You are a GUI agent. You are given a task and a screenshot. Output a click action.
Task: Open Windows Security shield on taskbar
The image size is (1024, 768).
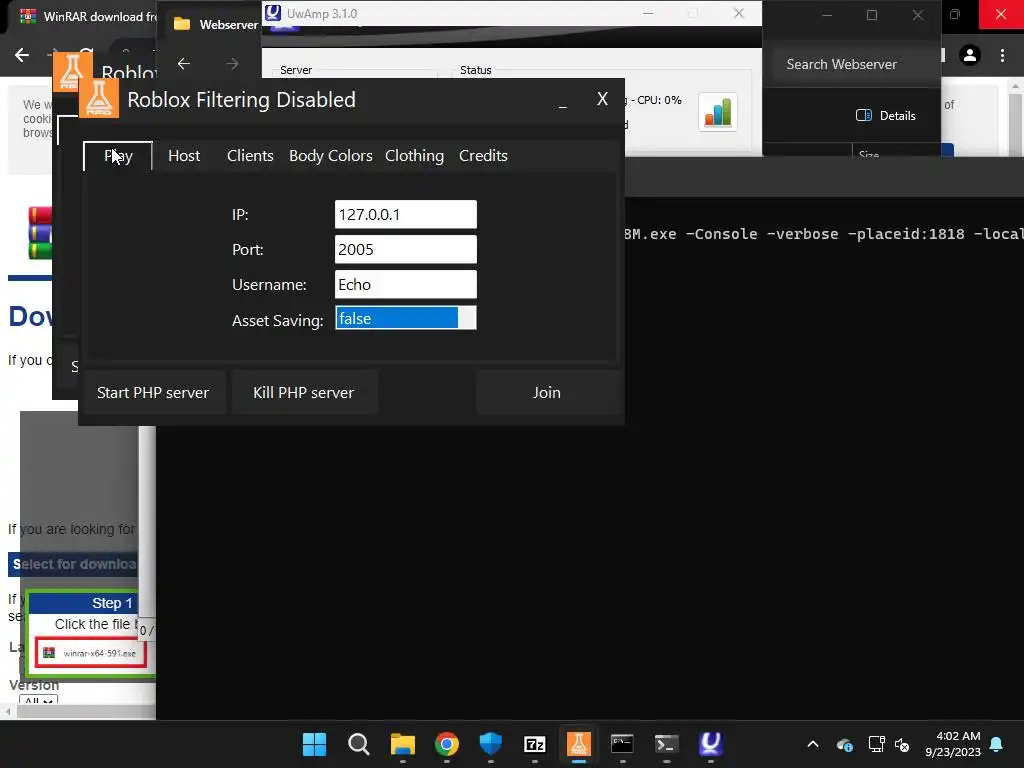[x=490, y=744]
